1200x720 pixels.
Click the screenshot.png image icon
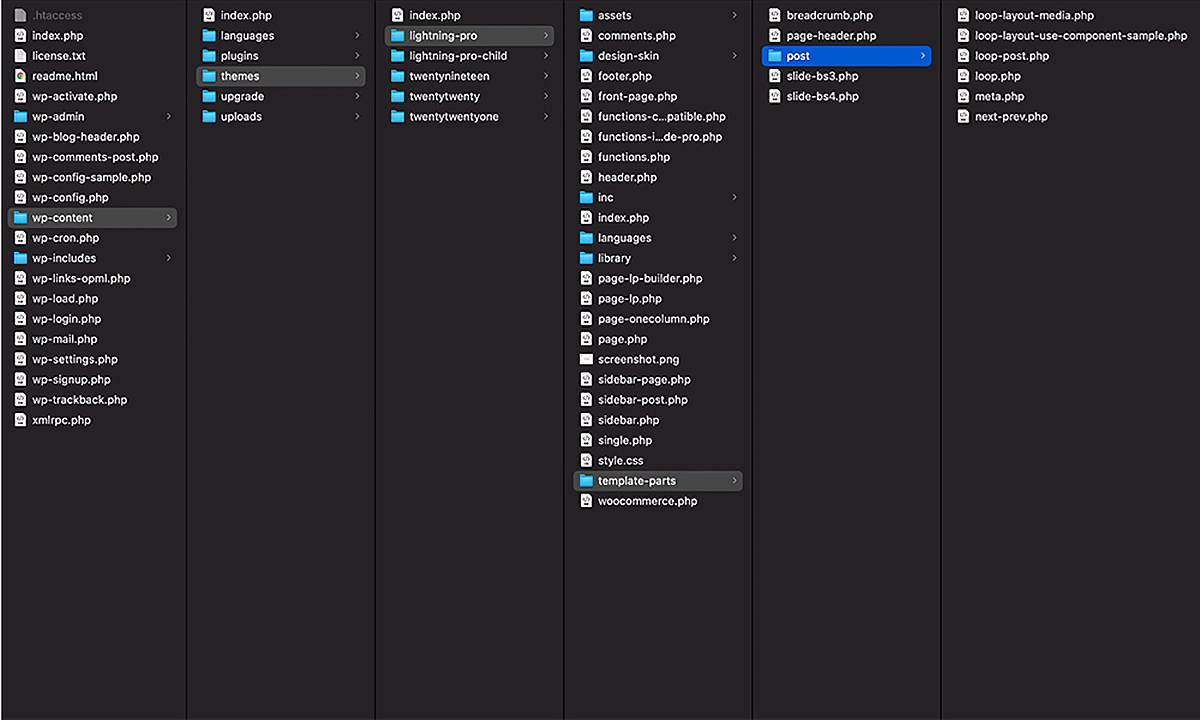pyautogui.click(x=586, y=359)
